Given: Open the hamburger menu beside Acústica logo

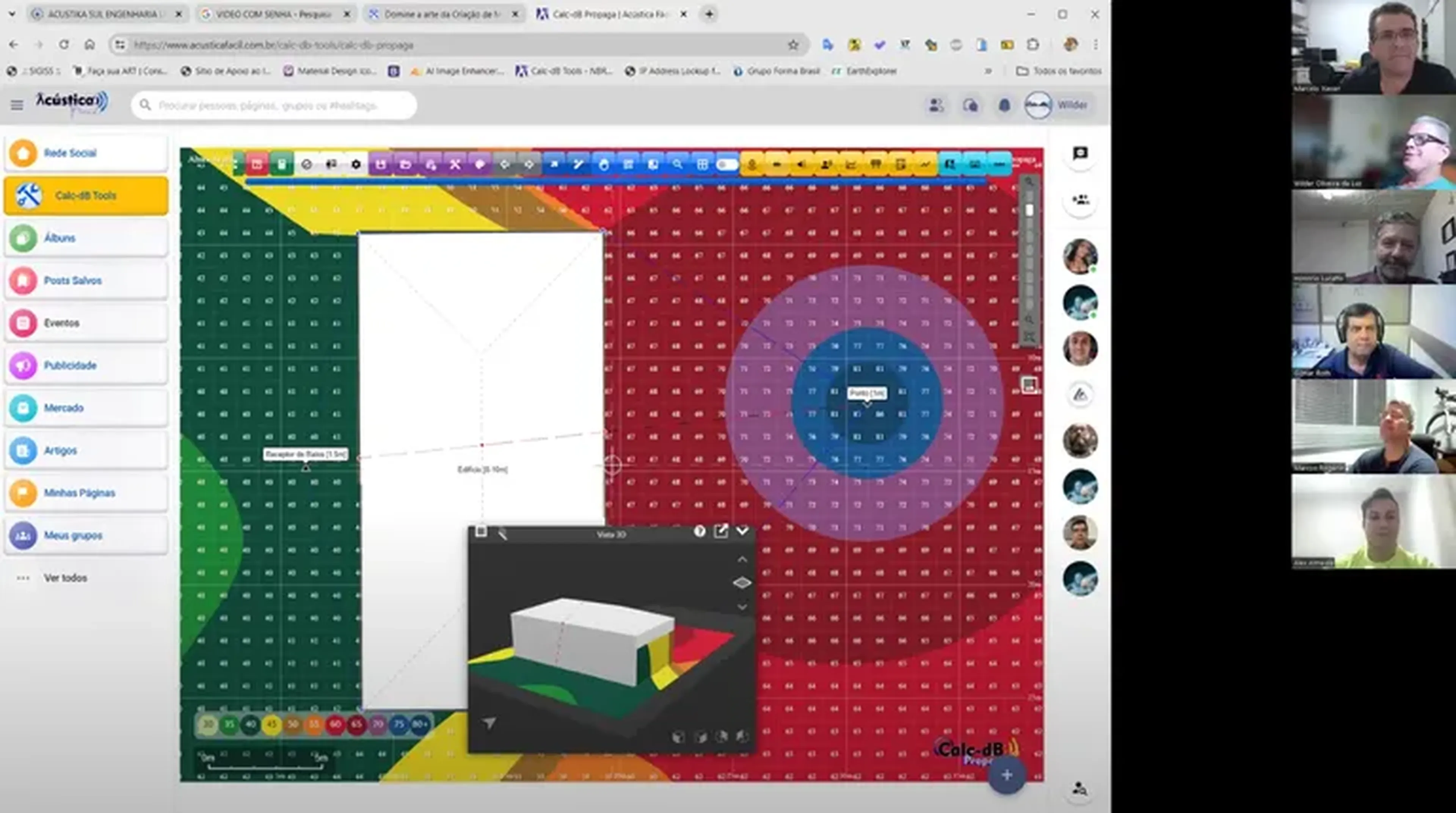Looking at the screenshot, I should click(17, 105).
